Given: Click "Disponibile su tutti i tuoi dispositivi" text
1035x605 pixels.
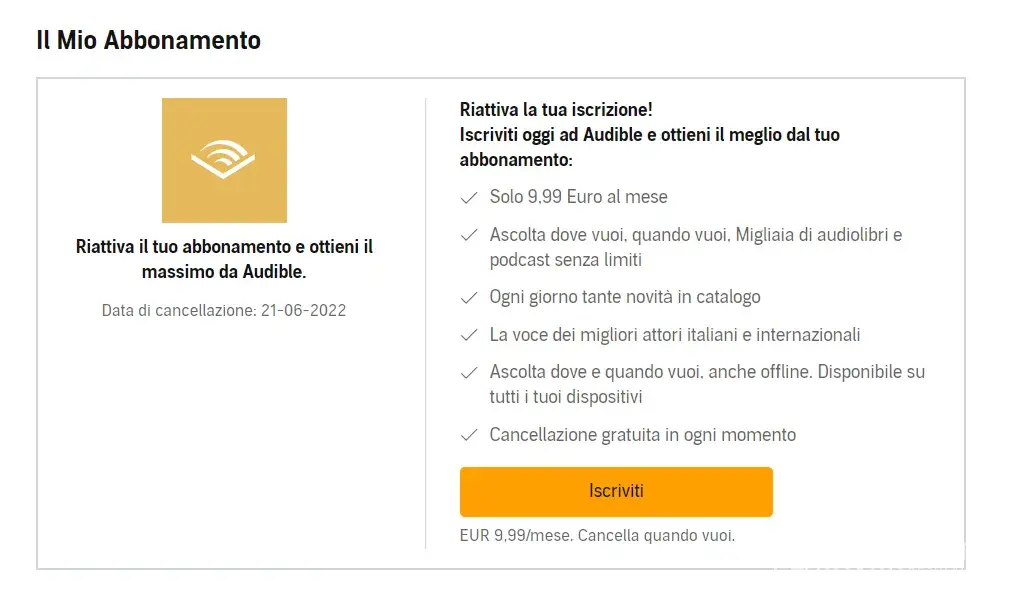Looking at the screenshot, I should click(707, 384).
